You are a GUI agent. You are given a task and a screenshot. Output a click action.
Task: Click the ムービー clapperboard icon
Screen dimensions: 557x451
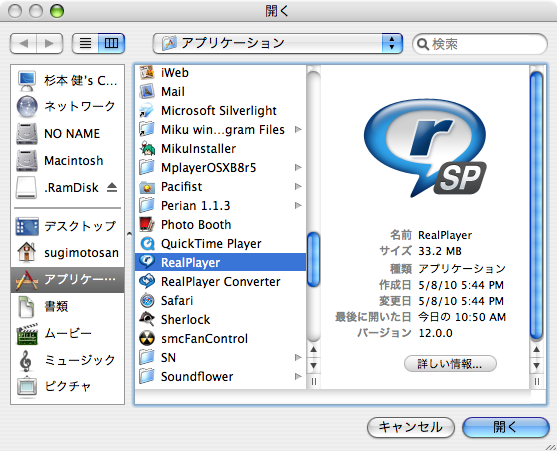pos(27,333)
